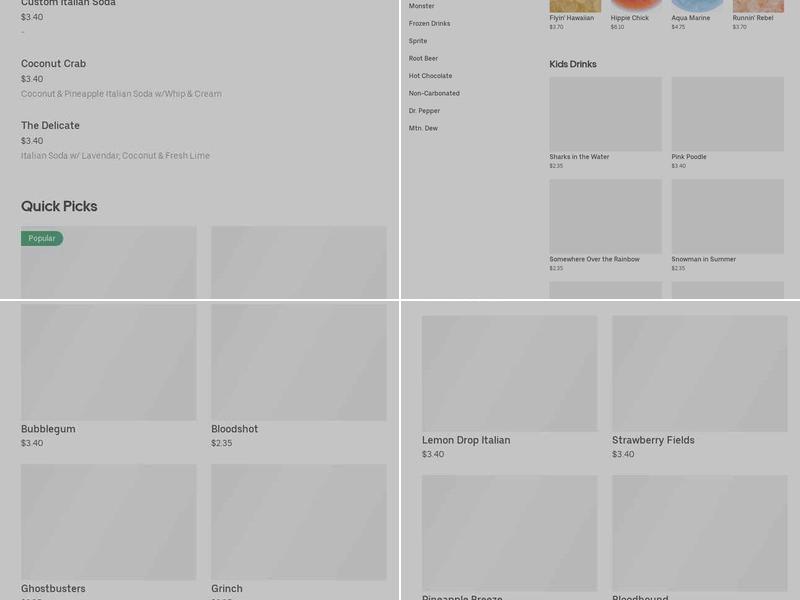Open the Sharks in the Water card
Image resolution: width=800 pixels, height=600 pixels.
(605, 115)
